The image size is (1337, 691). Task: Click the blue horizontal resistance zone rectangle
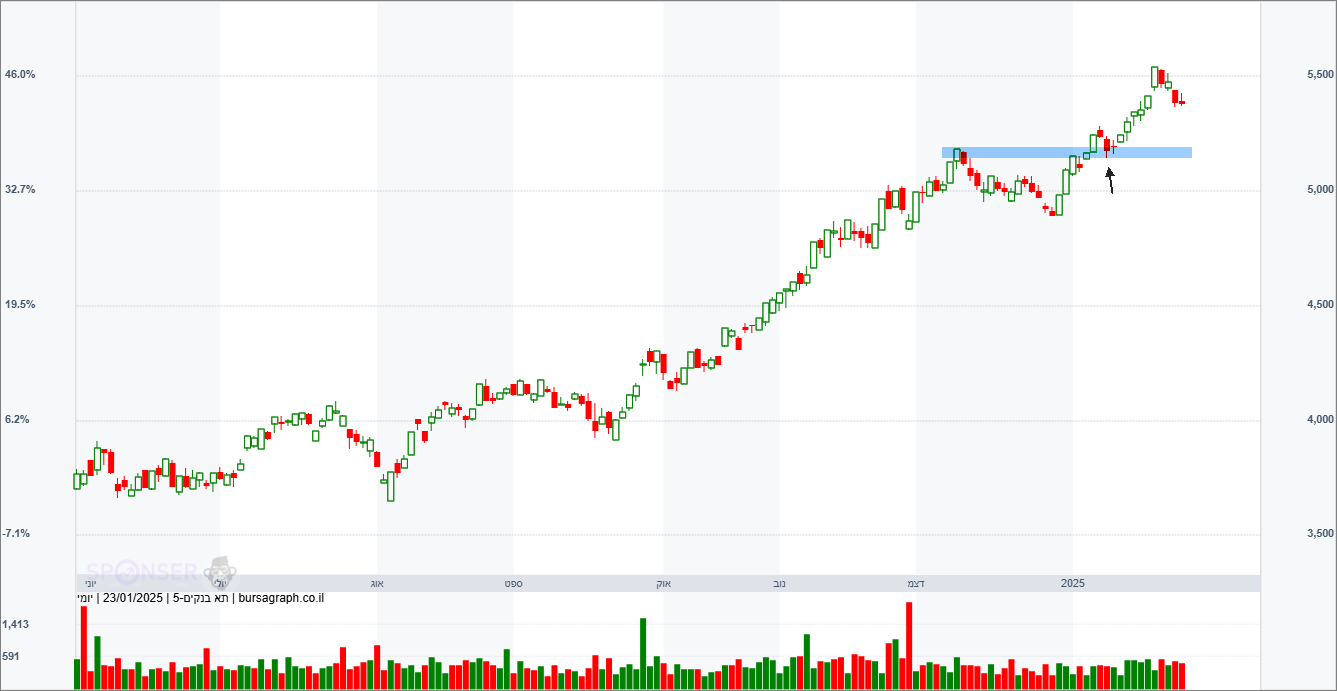[x=1067, y=153]
